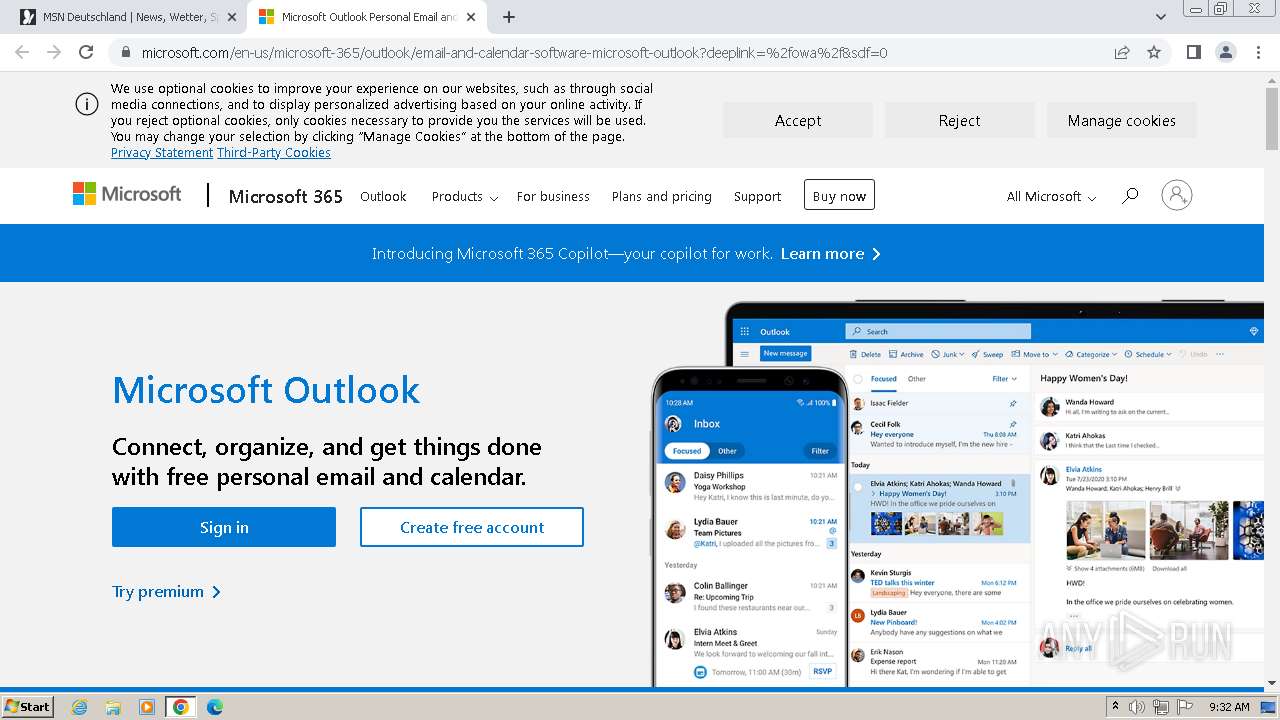Screen dimensions: 1280x720
Task: Open the tab search chevron
Action: coord(1160,17)
